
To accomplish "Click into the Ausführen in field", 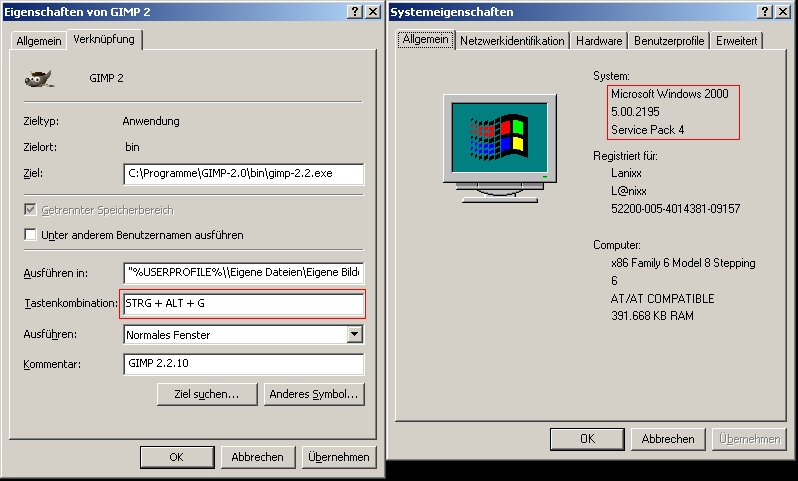I will [x=243, y=273].
